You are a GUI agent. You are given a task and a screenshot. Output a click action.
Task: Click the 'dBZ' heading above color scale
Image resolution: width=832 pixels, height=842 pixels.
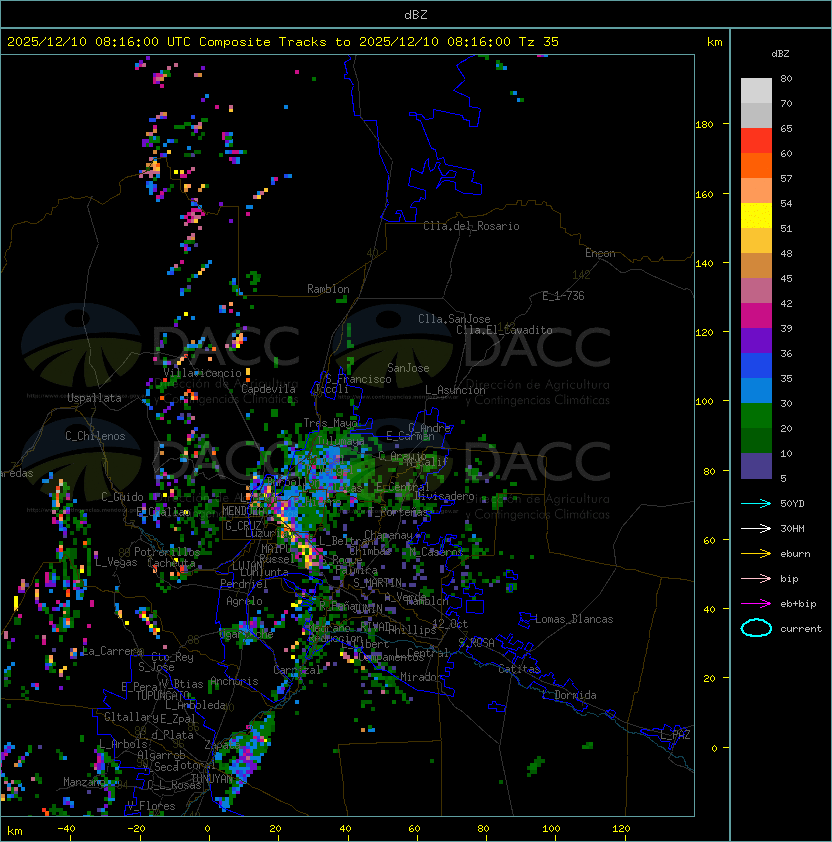click(x=780, y=54)
